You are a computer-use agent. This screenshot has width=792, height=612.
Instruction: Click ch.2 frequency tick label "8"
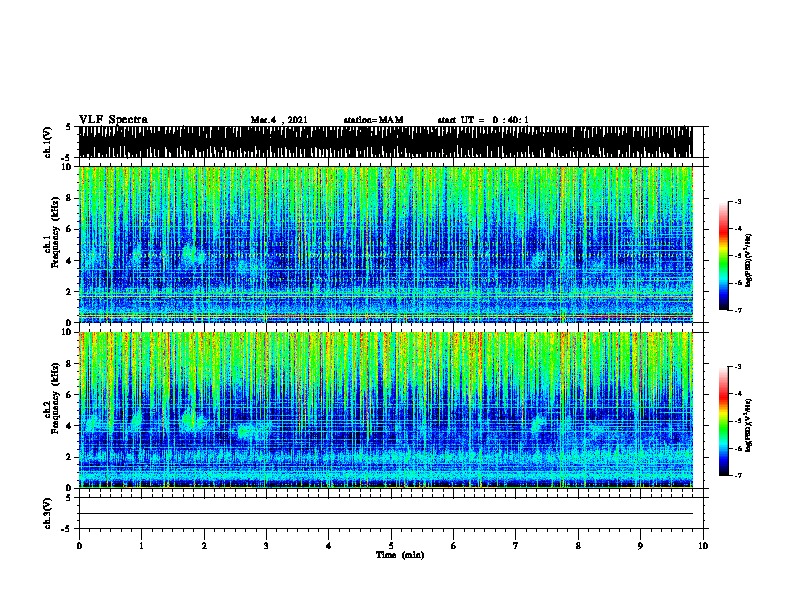coord(69,364)
